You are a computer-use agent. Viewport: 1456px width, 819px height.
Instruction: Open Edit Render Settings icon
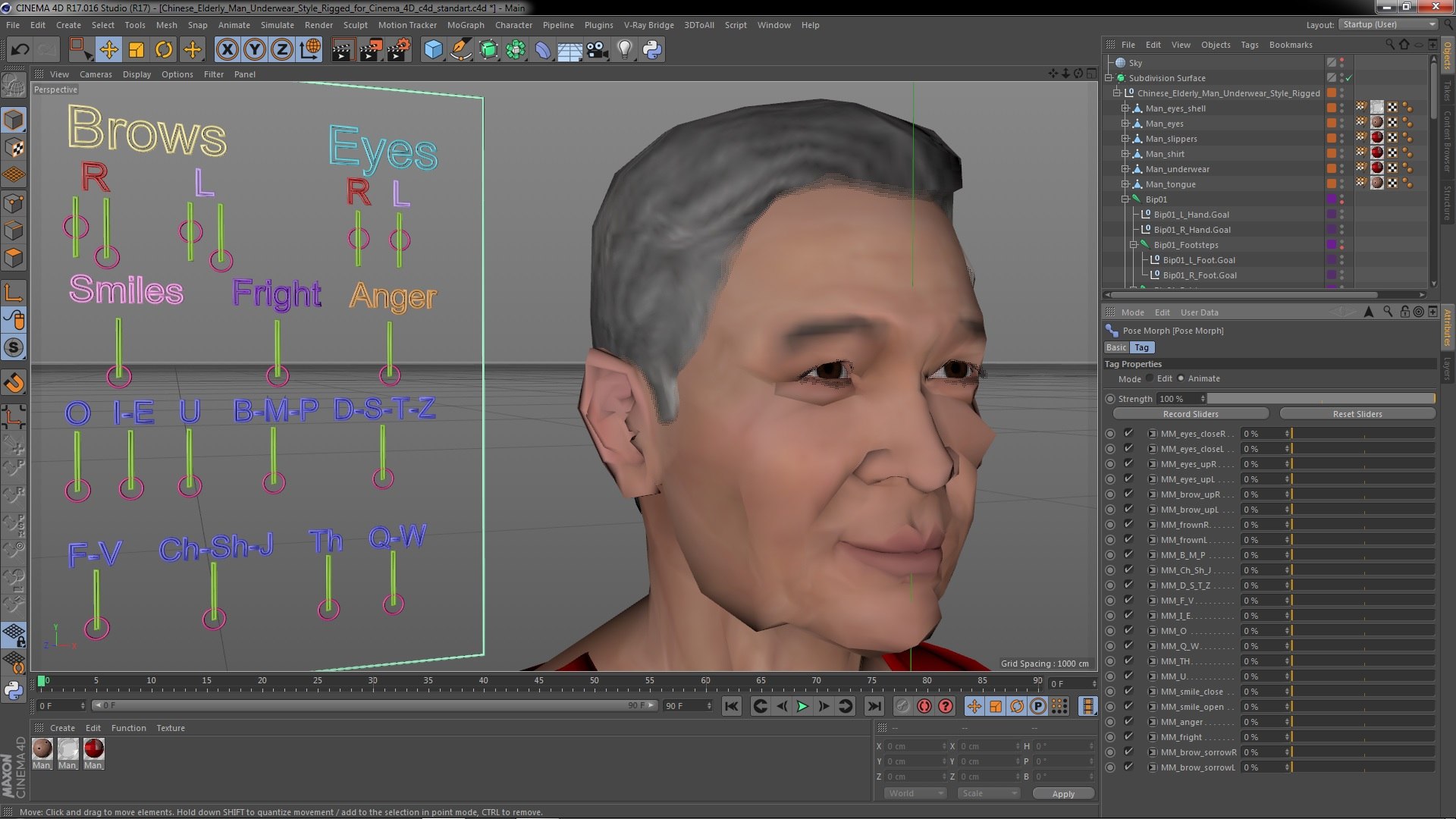click(x=398, y=50)
